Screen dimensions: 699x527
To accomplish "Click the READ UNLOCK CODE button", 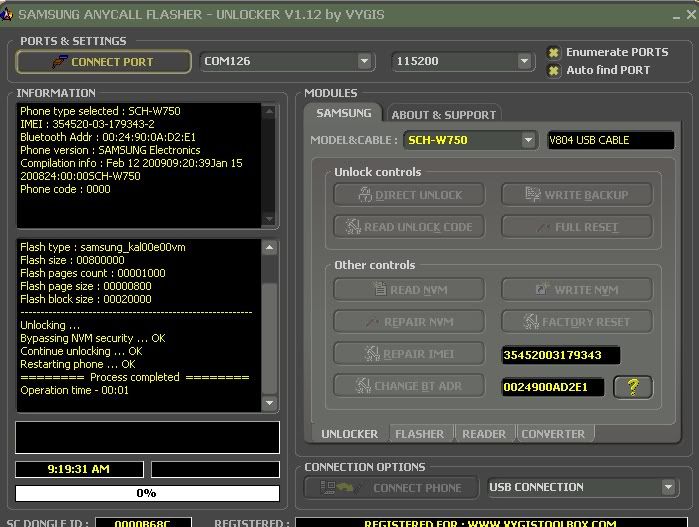I will click(x=409, y=227).
